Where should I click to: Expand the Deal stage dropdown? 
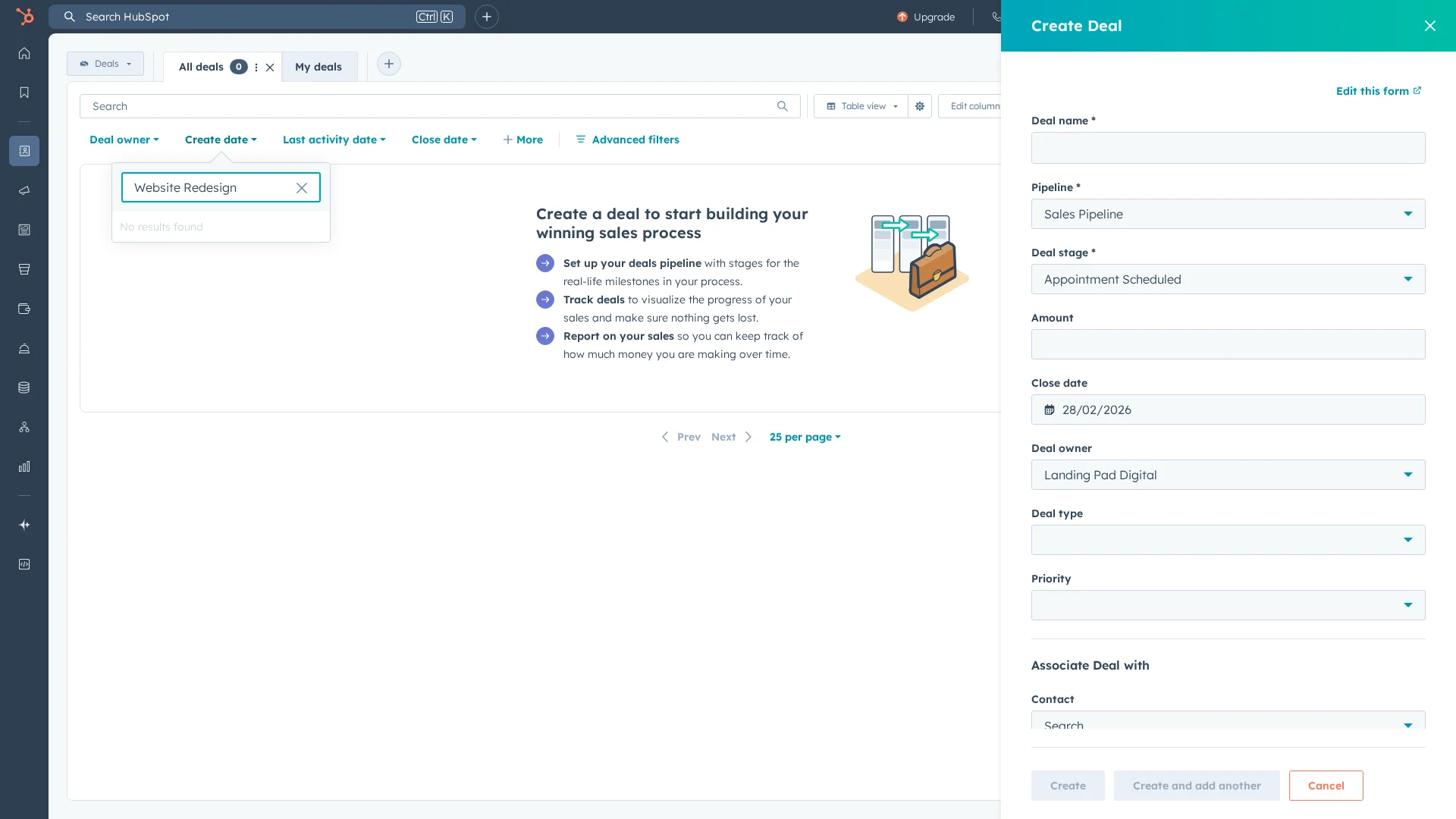click(1227, 279)
